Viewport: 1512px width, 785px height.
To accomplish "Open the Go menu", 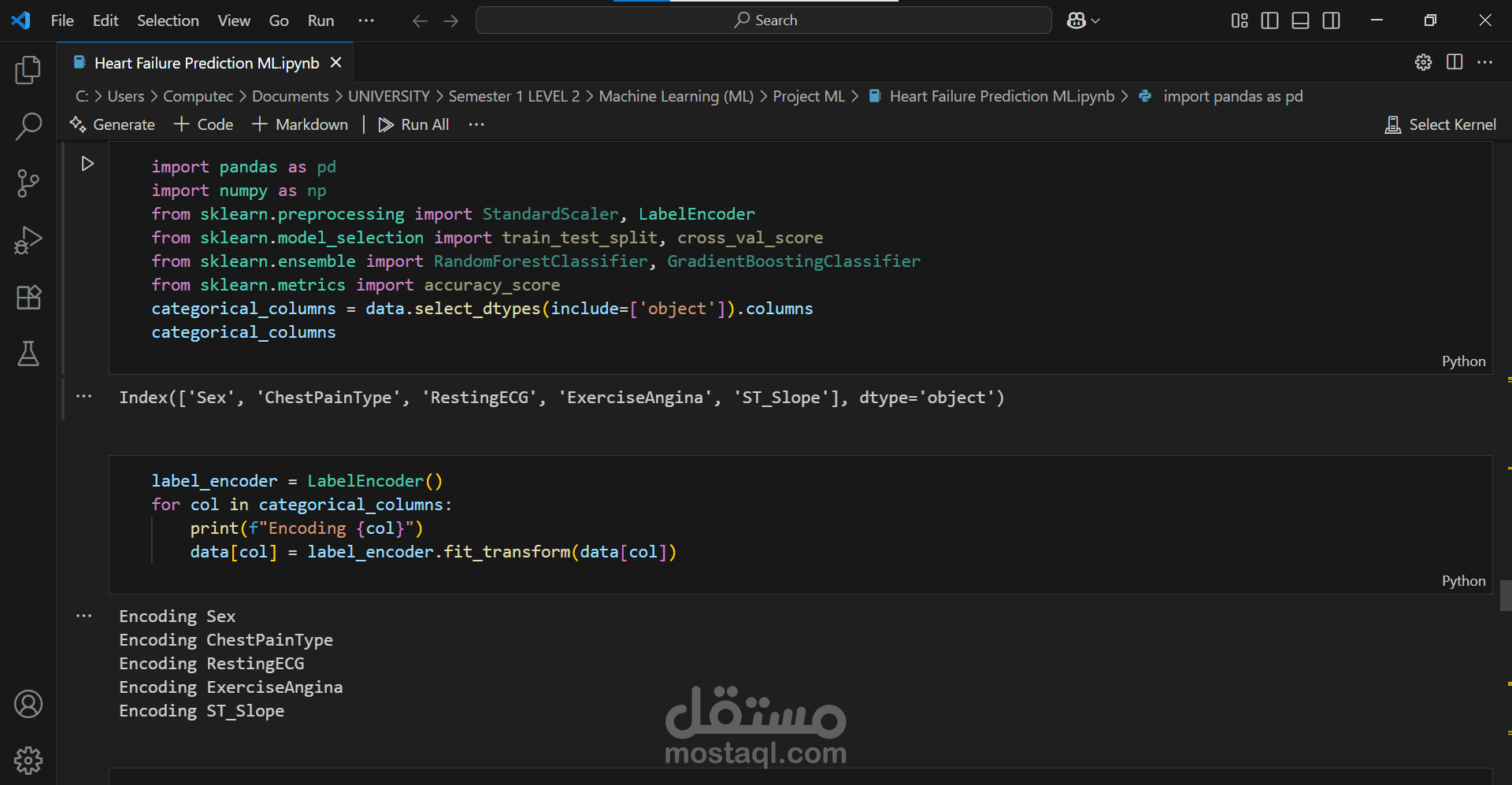I will tap(279, 20).
